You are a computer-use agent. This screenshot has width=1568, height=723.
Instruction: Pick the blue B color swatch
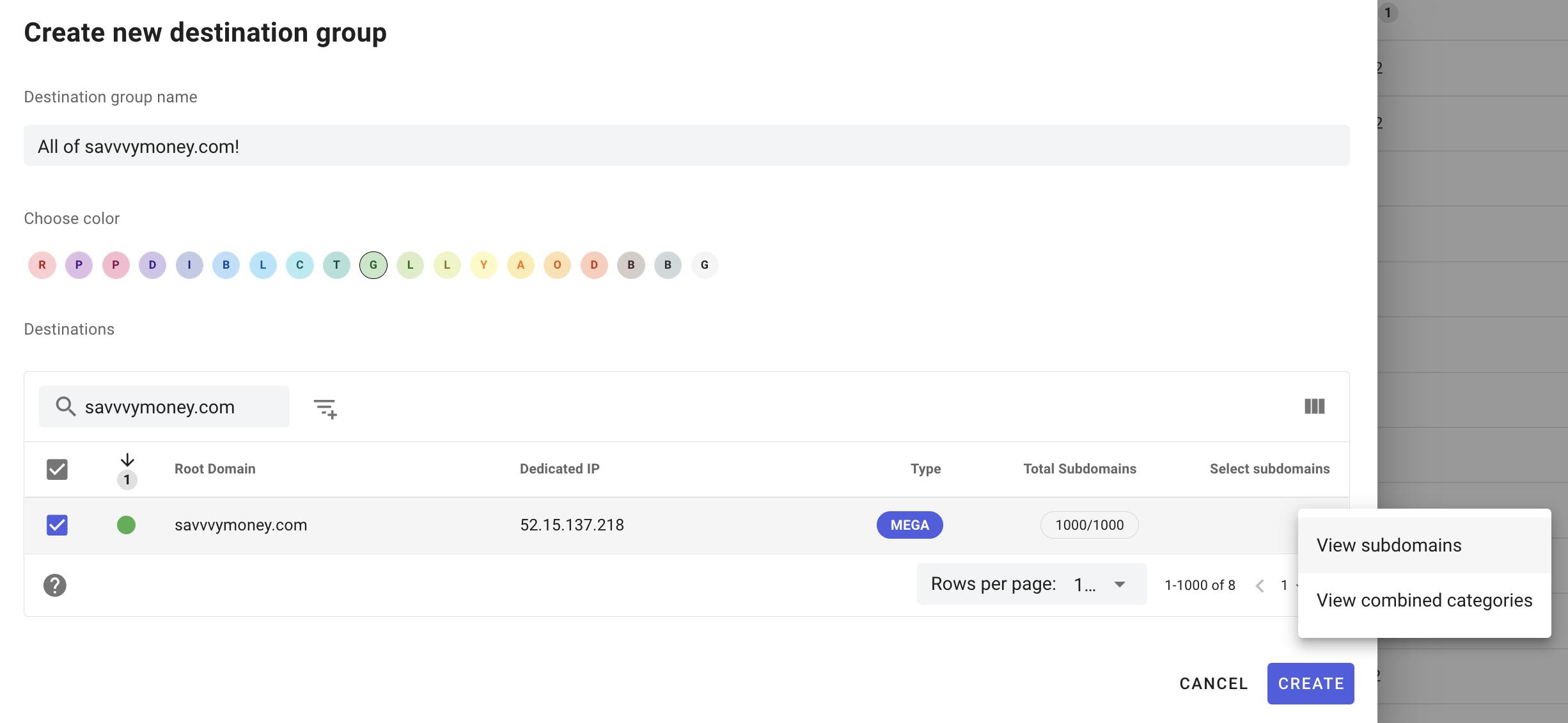click(226, 265)
